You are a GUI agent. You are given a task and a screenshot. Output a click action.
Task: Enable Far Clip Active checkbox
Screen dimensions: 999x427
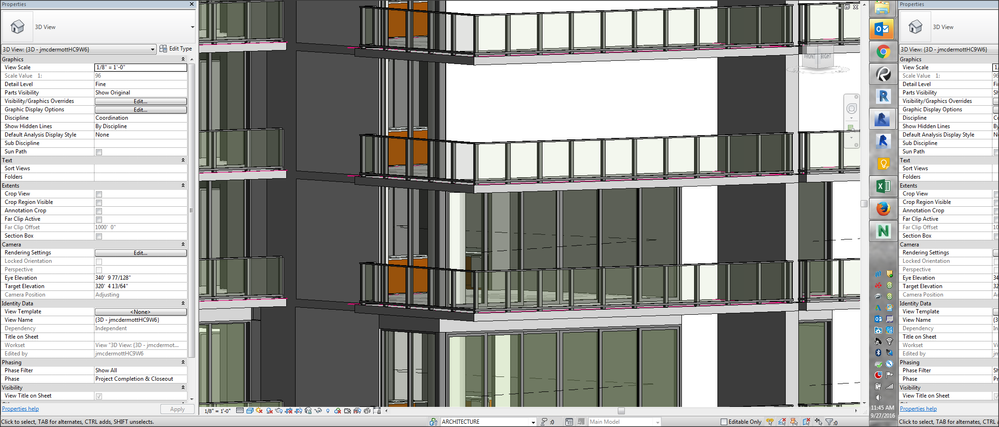coord(99,219)
